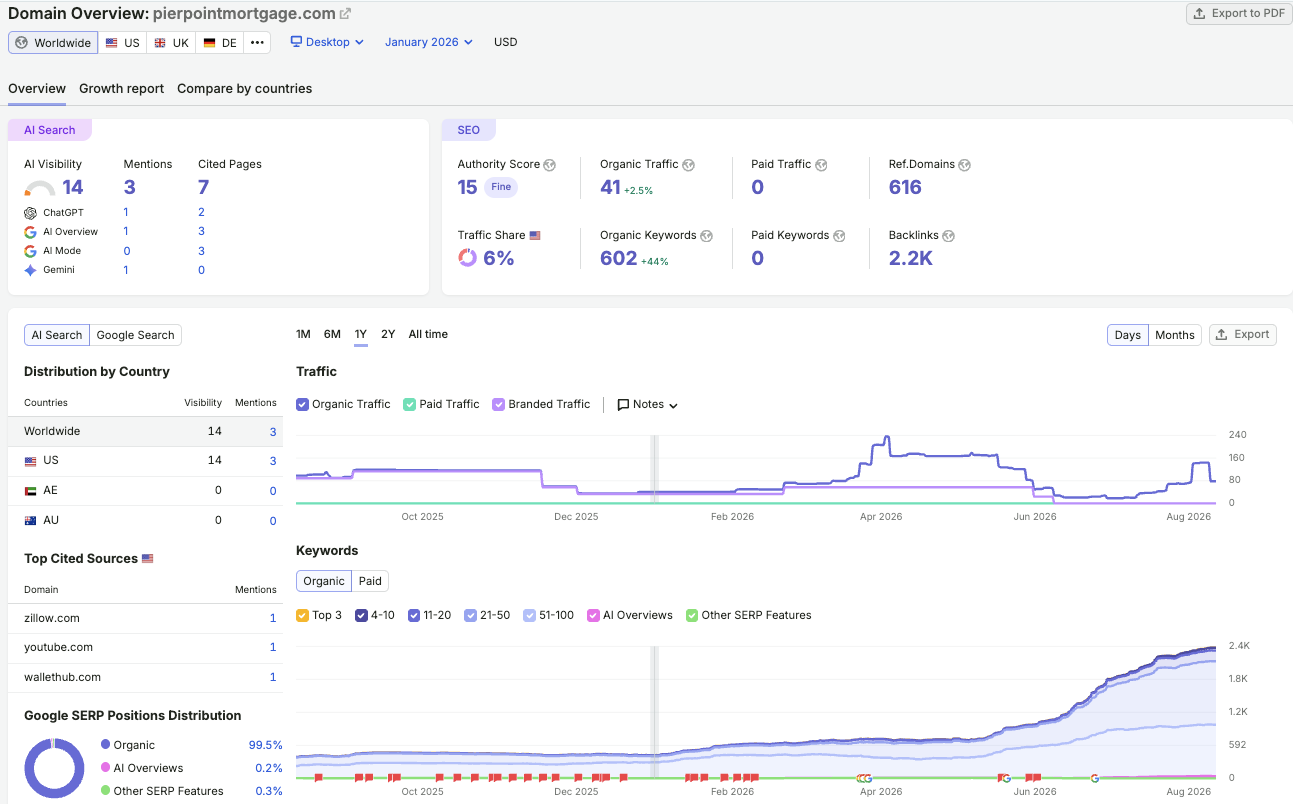Image resolution: width=1293 pixels, height=804 pixels.
Task: Click the chart Export button
Action: click(1242, 335)
